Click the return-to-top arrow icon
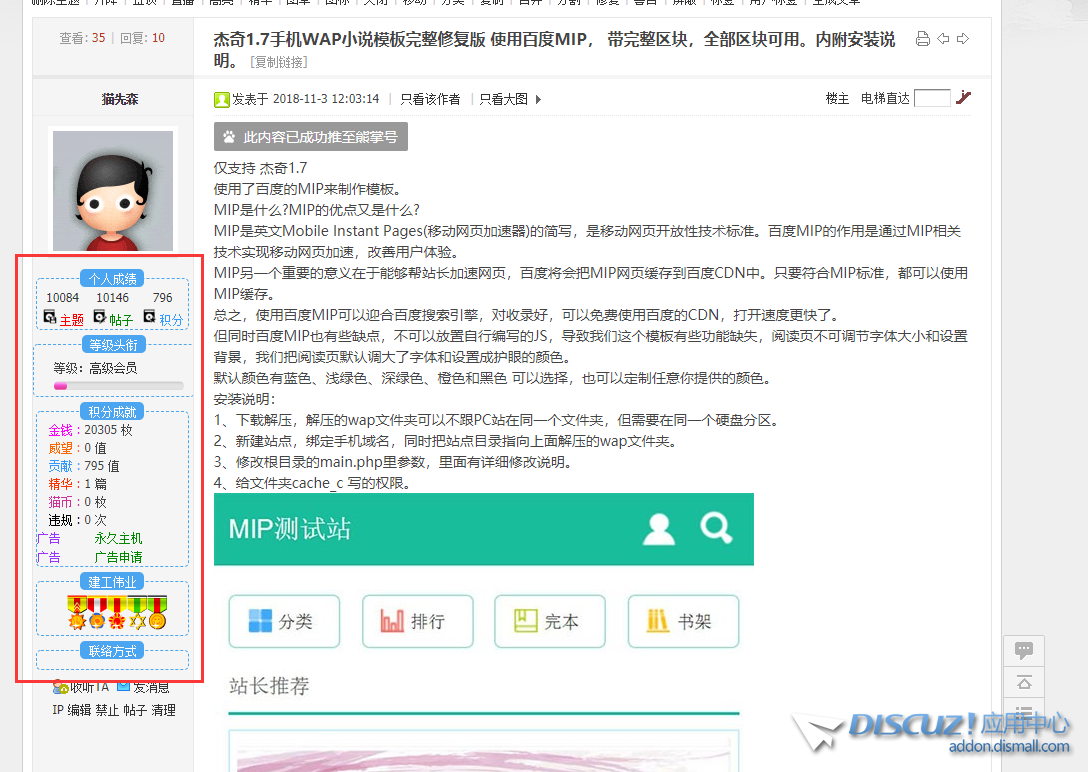 [x=1024, y=682]
